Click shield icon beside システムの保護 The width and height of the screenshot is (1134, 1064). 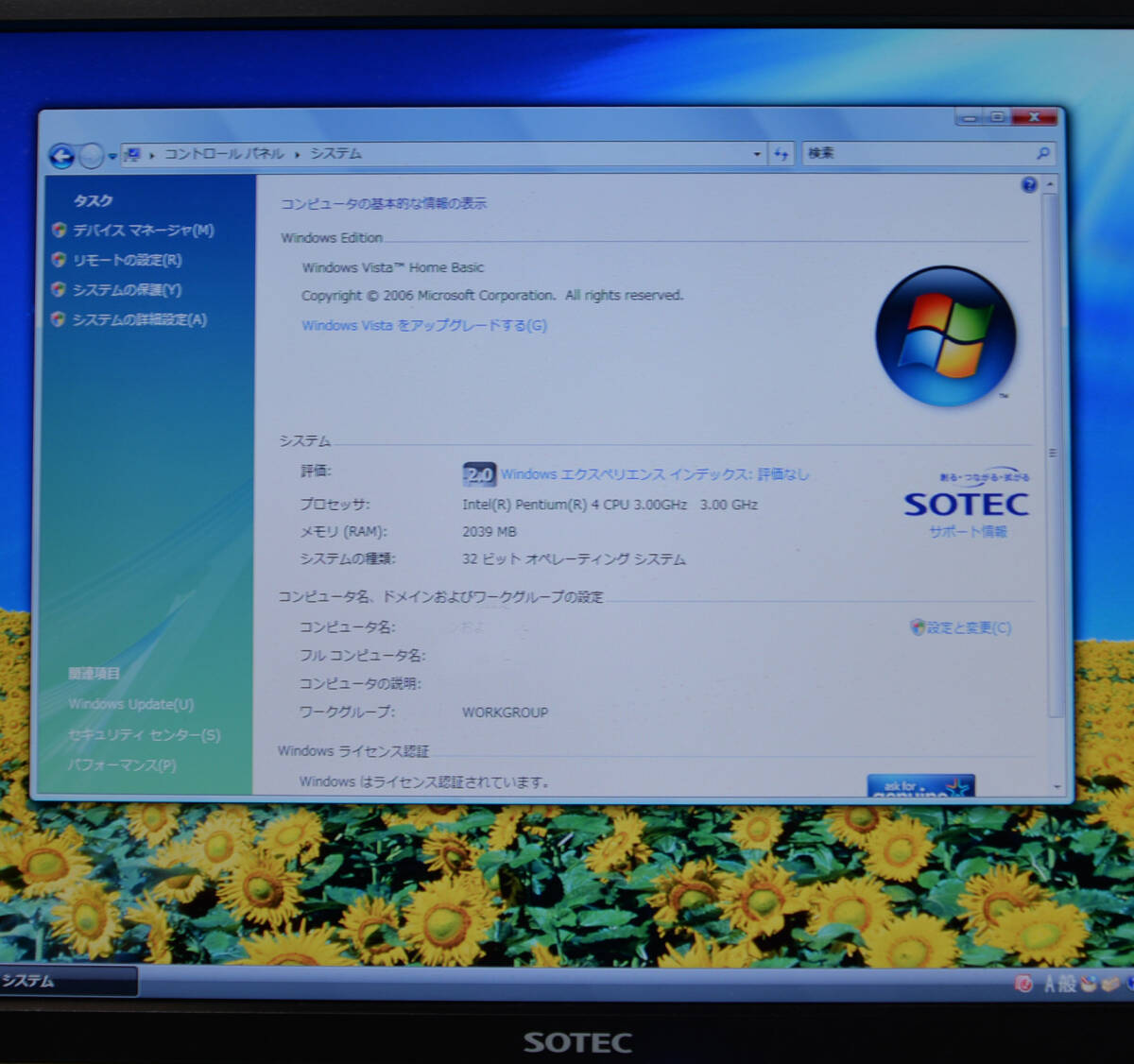(x=60, y=289)
